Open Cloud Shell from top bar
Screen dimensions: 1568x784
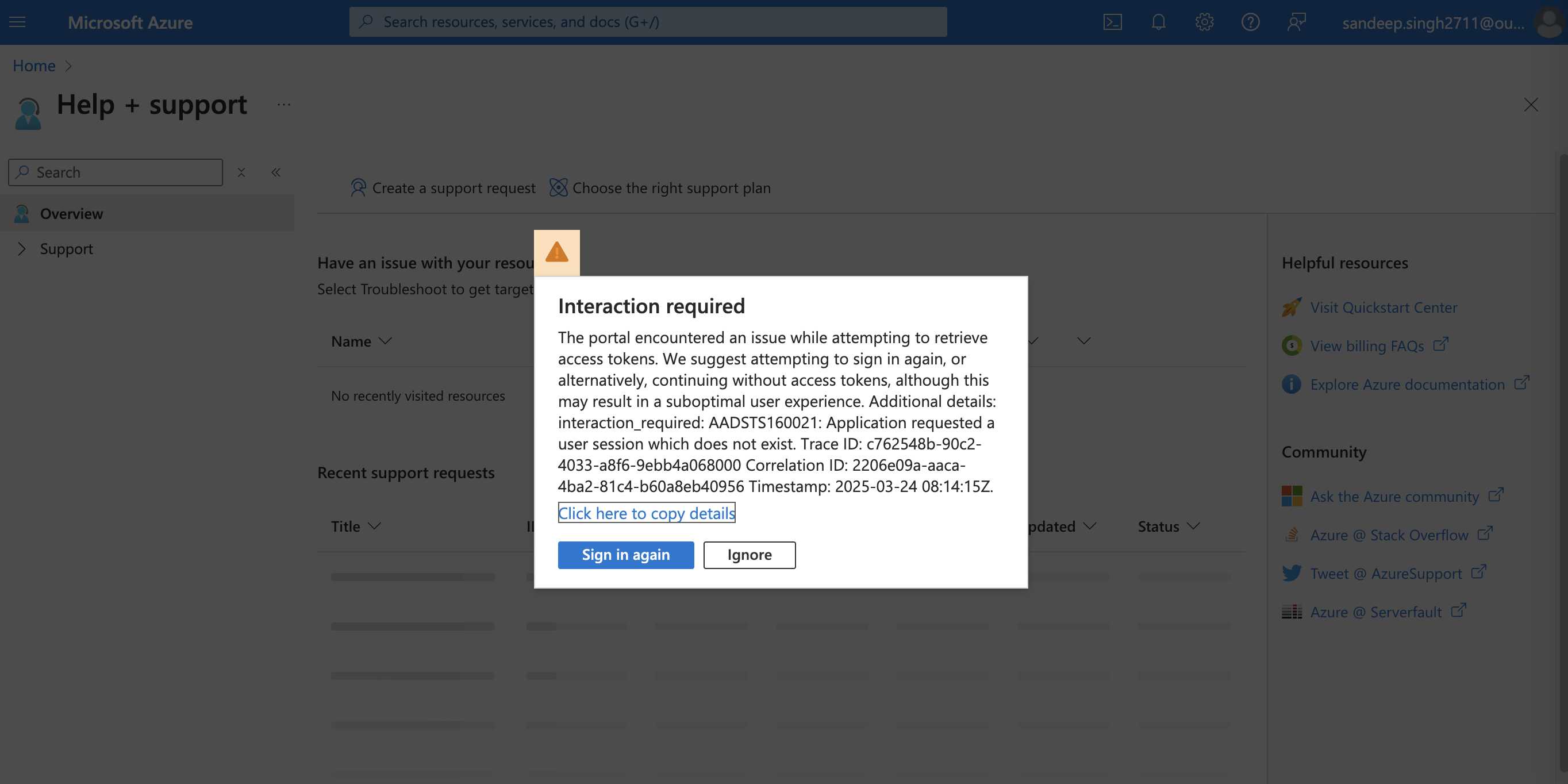[1112, 22]
